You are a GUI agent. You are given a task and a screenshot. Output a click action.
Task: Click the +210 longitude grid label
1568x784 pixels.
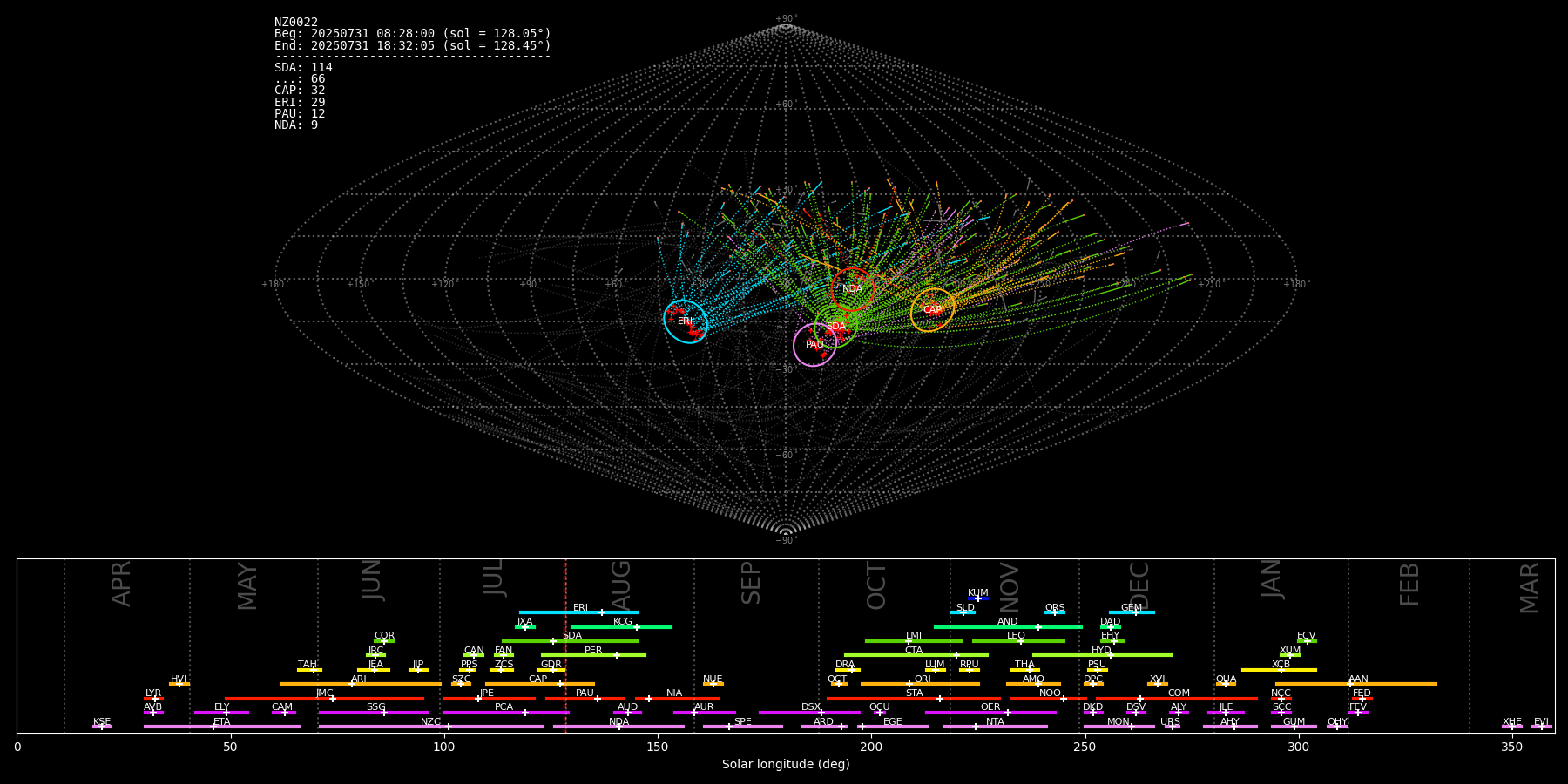pos(1208,285)
